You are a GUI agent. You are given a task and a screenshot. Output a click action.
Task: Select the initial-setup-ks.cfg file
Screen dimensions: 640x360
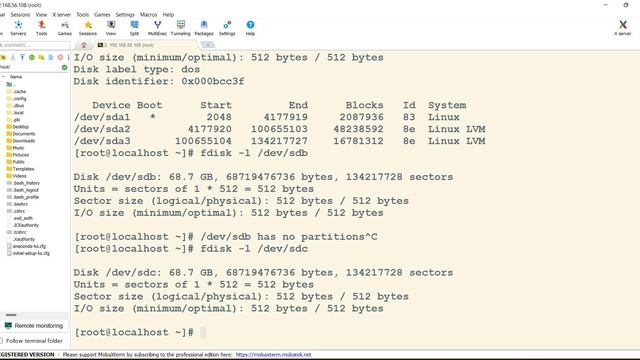tap(28, 253)
